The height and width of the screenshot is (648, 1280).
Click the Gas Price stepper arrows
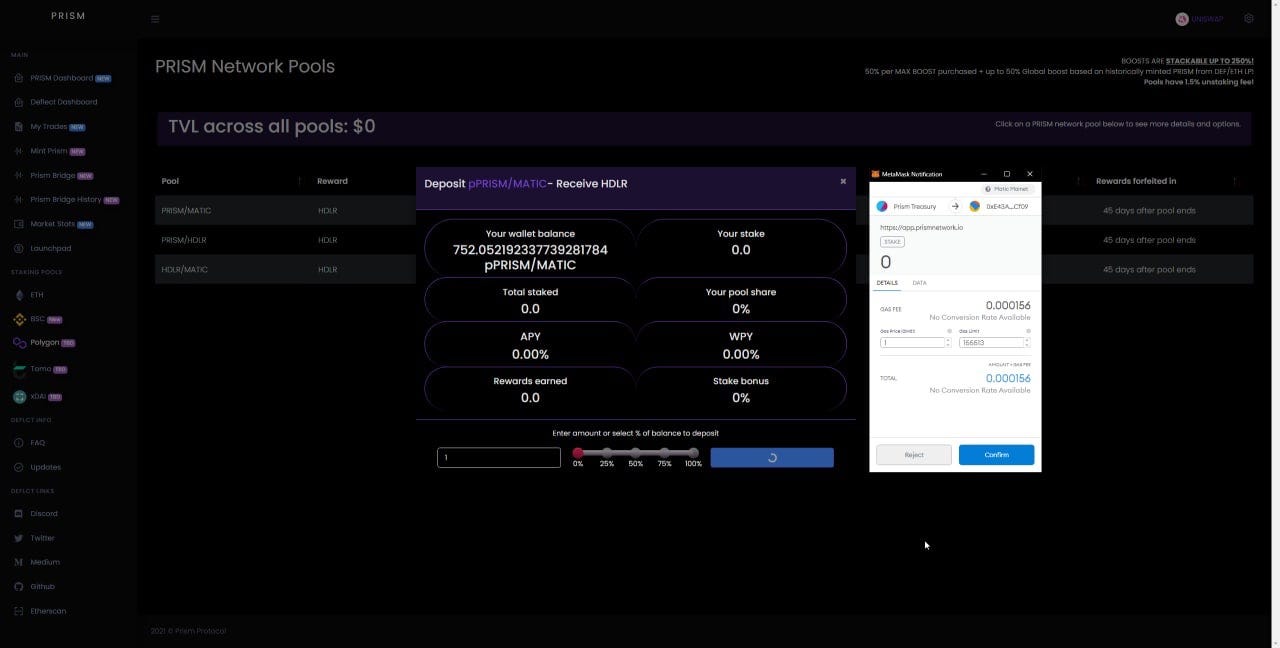[x=948, y=342]
